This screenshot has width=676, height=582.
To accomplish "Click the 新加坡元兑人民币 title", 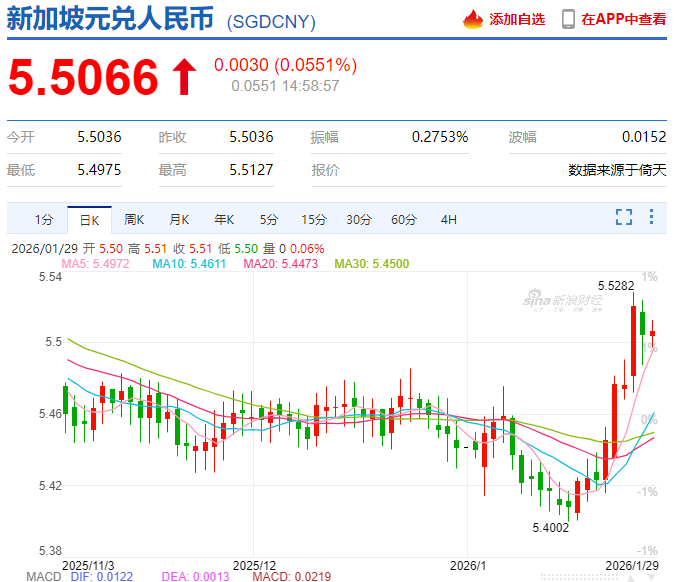I will [x=112, y=19].
